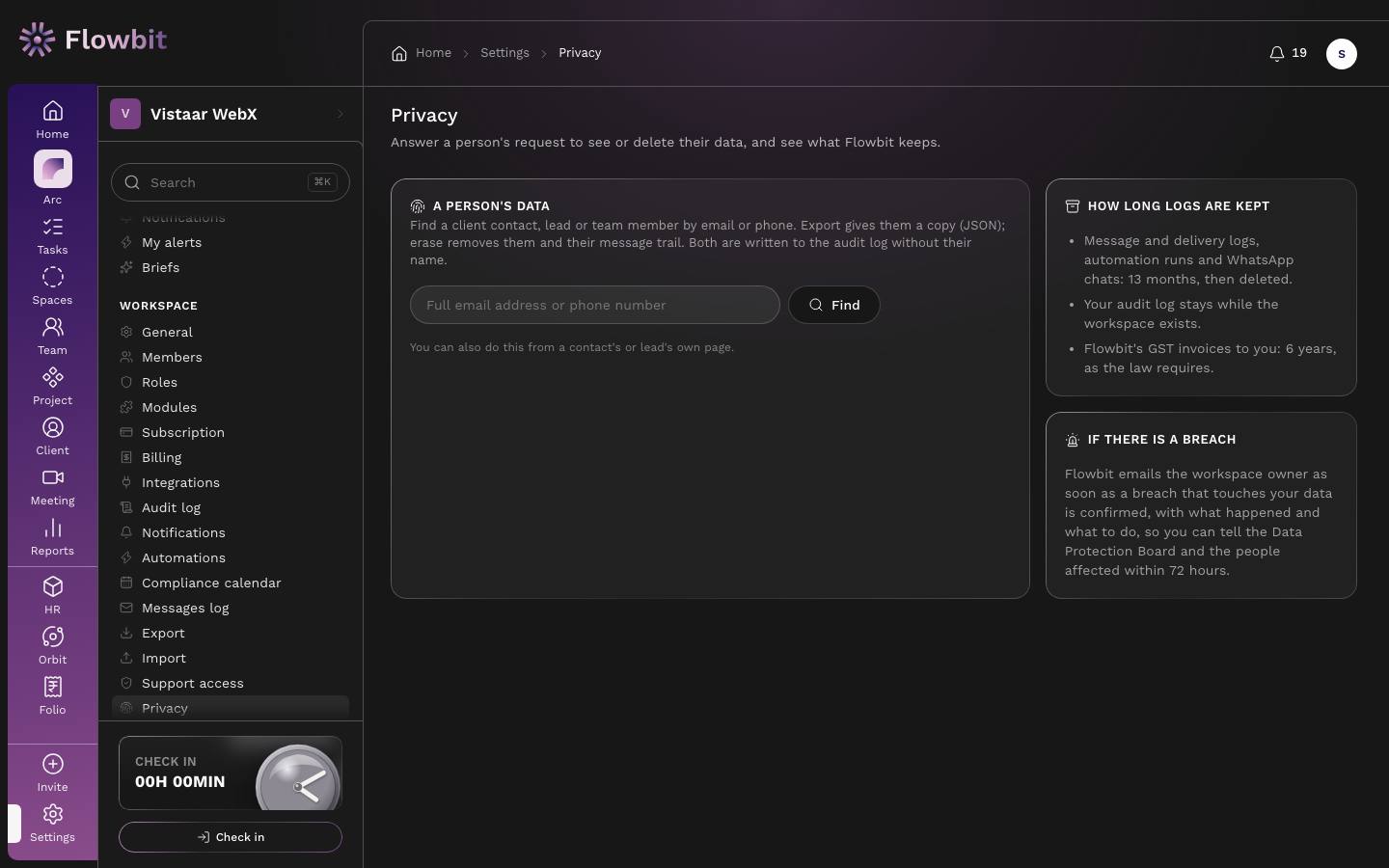
Task: Click the Find button
Action: point(834,305)
